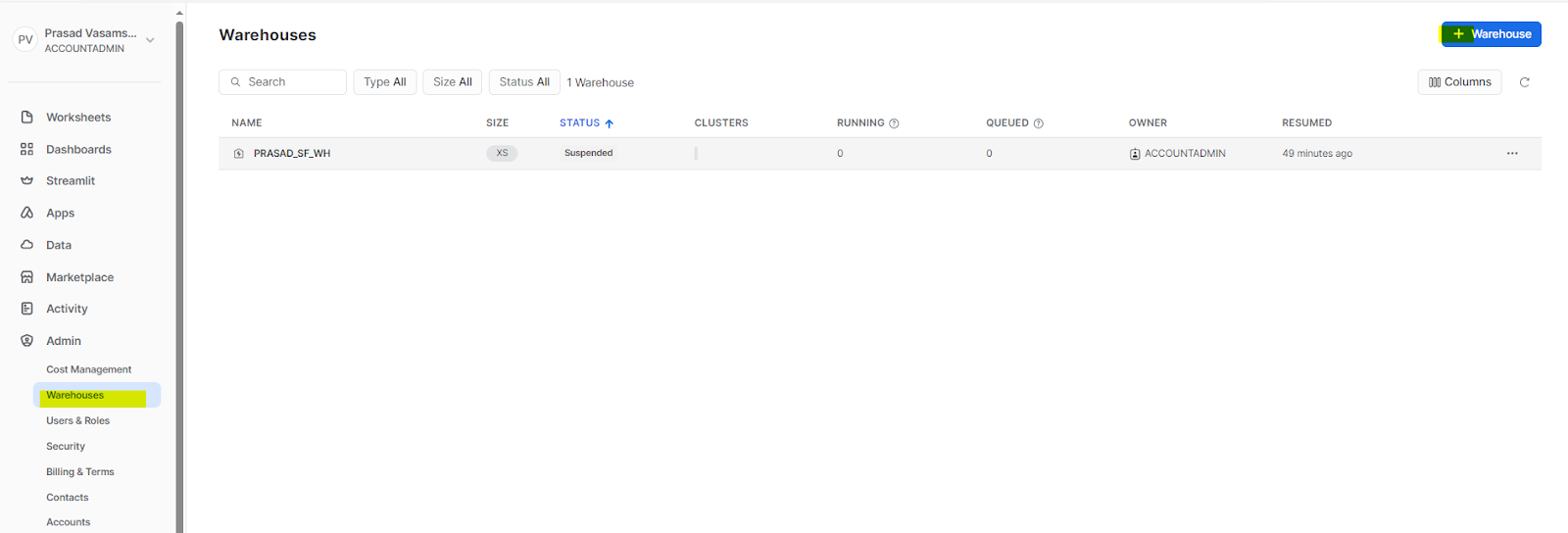The image size is (1568, 533).
Task: Open Worksheets from the sidebar
Action: pos(78,118)
